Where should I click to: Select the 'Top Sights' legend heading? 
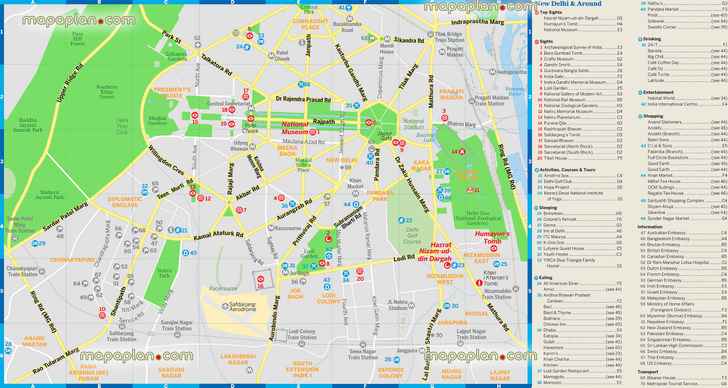[x=551, y=13]
